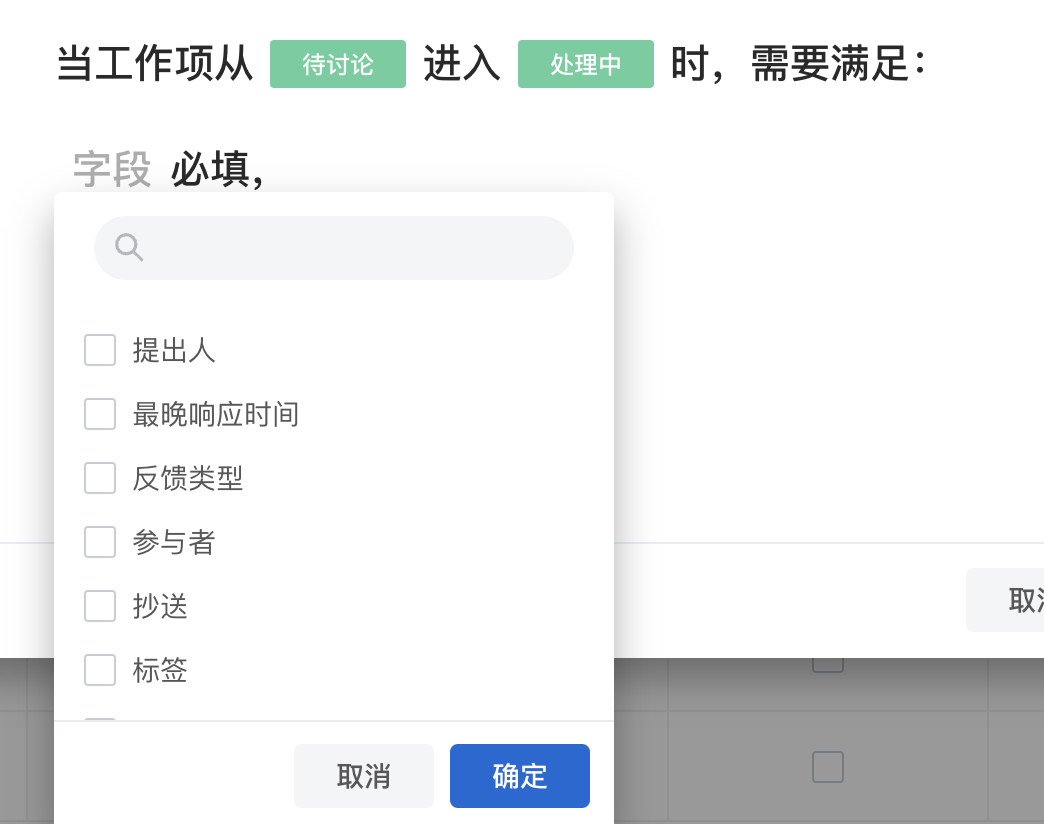Viewport: 1044px width, 824px height.
Task: Focus the field search input box
Action: [334, 248]
